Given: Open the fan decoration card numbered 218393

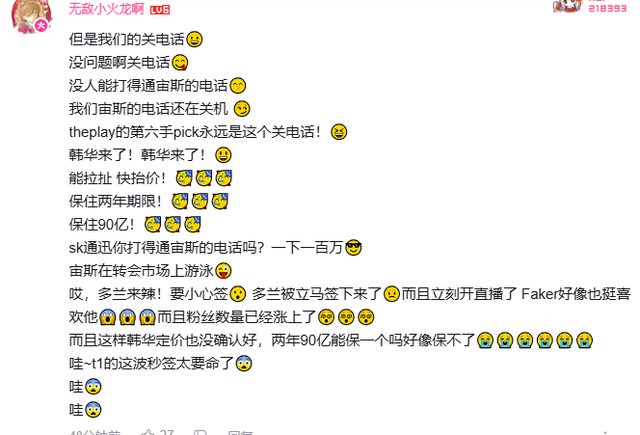Looking at the screenshot, I should [x=590, y=7].
